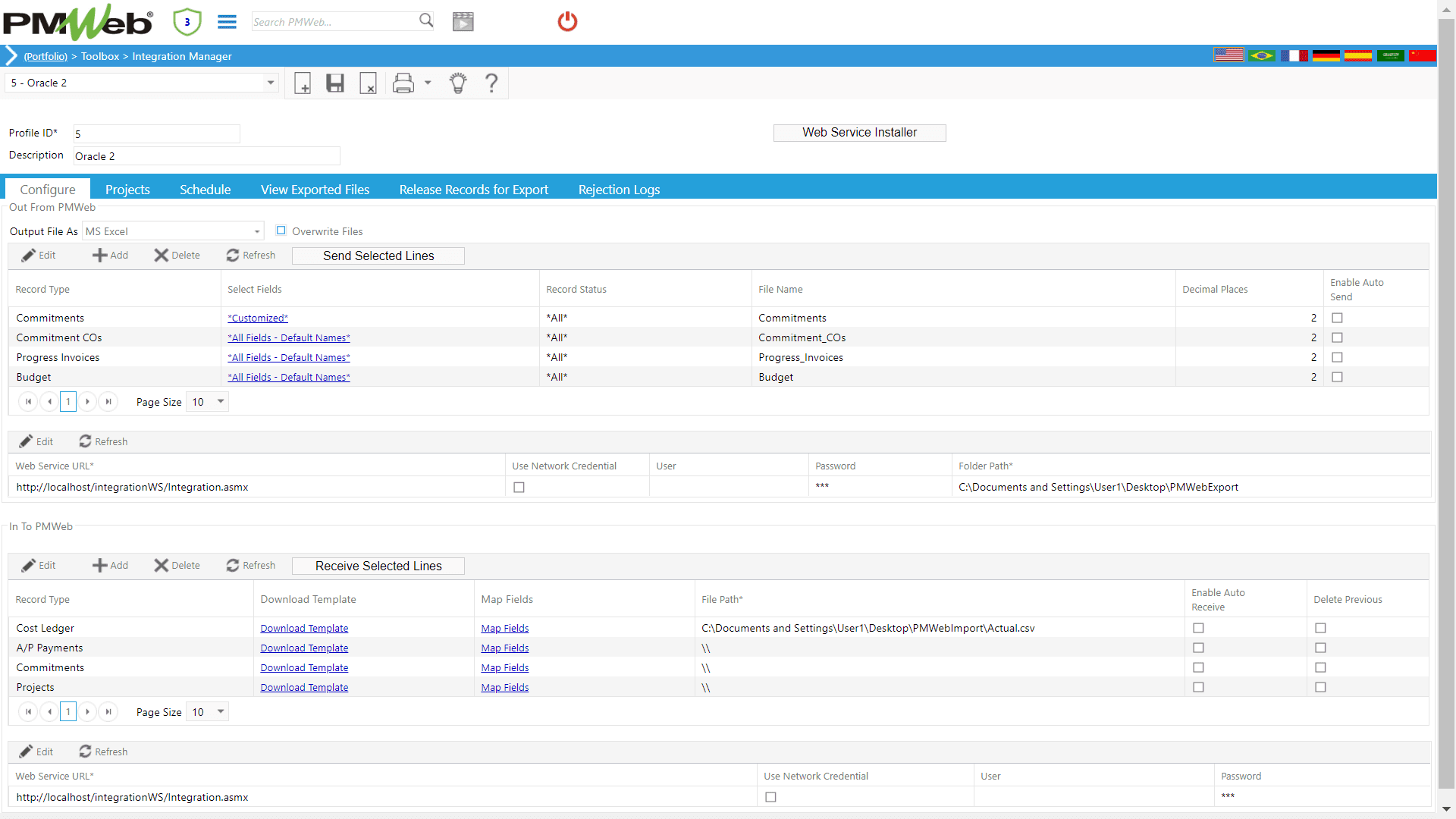Switch language with the France flag
Screen dimensions: 1456x819
1294,55
